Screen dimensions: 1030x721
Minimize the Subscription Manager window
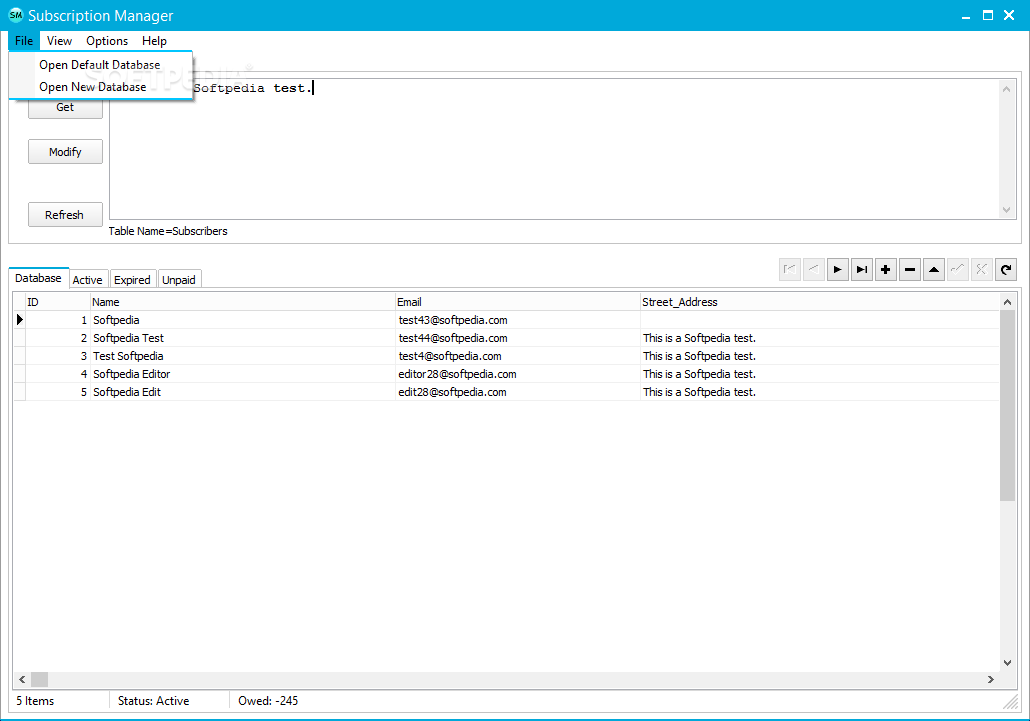(x=966, y=16)
